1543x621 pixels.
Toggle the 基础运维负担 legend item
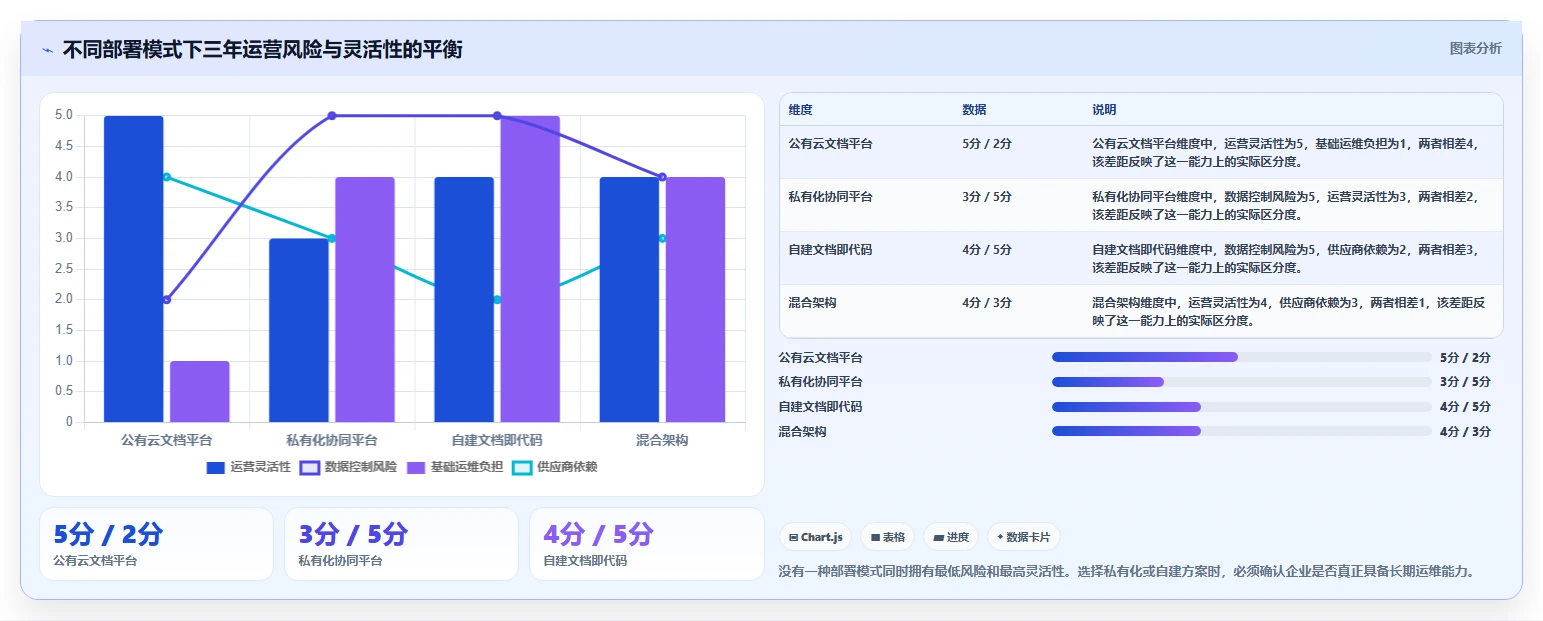tap(455, 467)
